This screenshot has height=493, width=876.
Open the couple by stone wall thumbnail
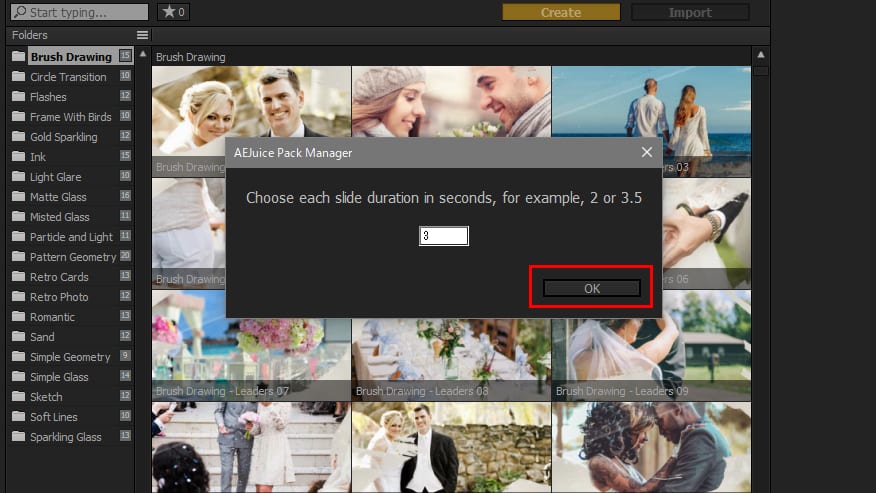[x=451, y=447]
